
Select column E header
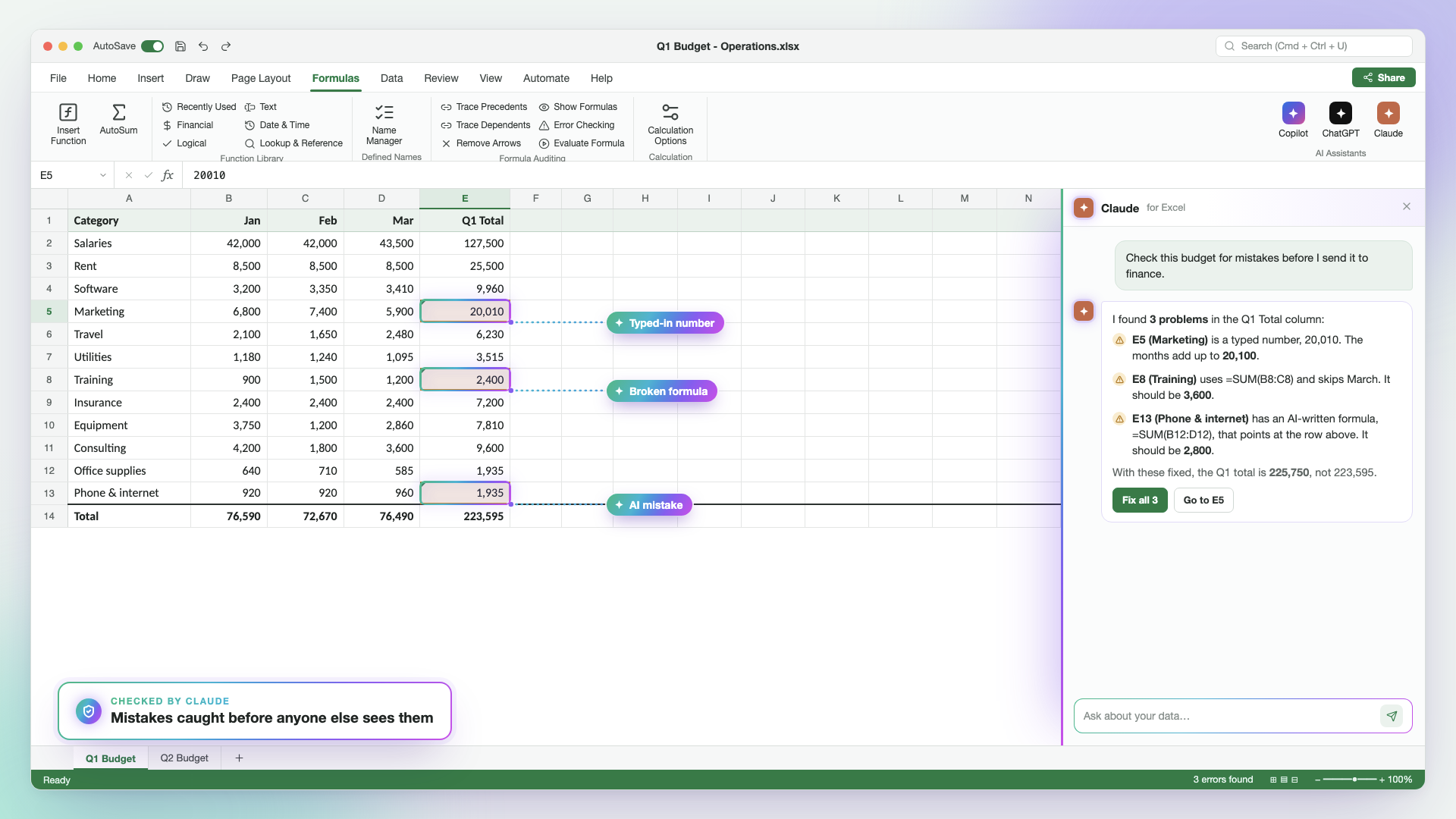point(465,198)
